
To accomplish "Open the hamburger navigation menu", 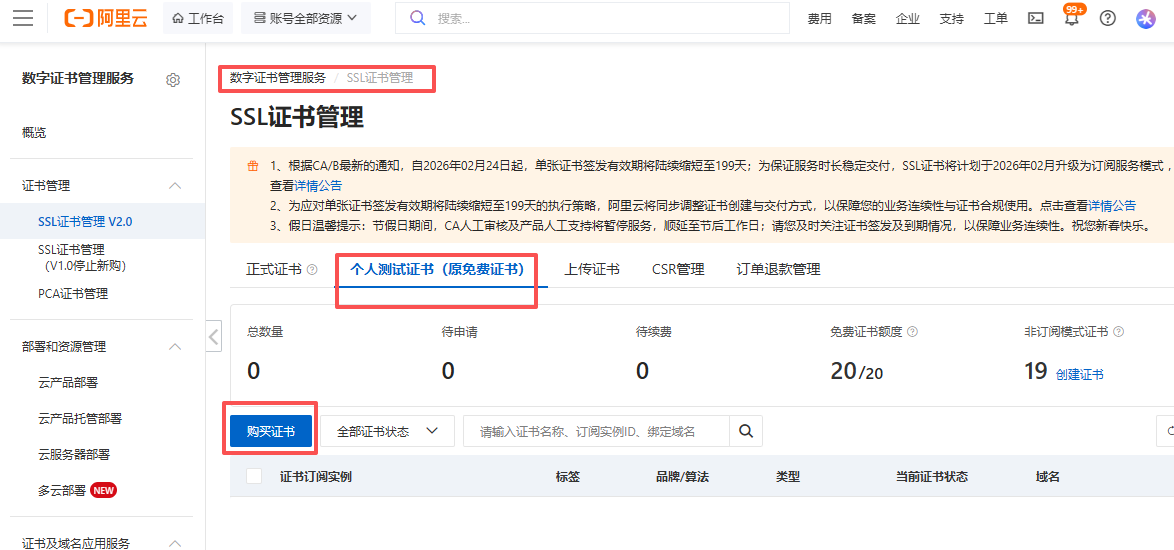I will click(x=23, y=19).
